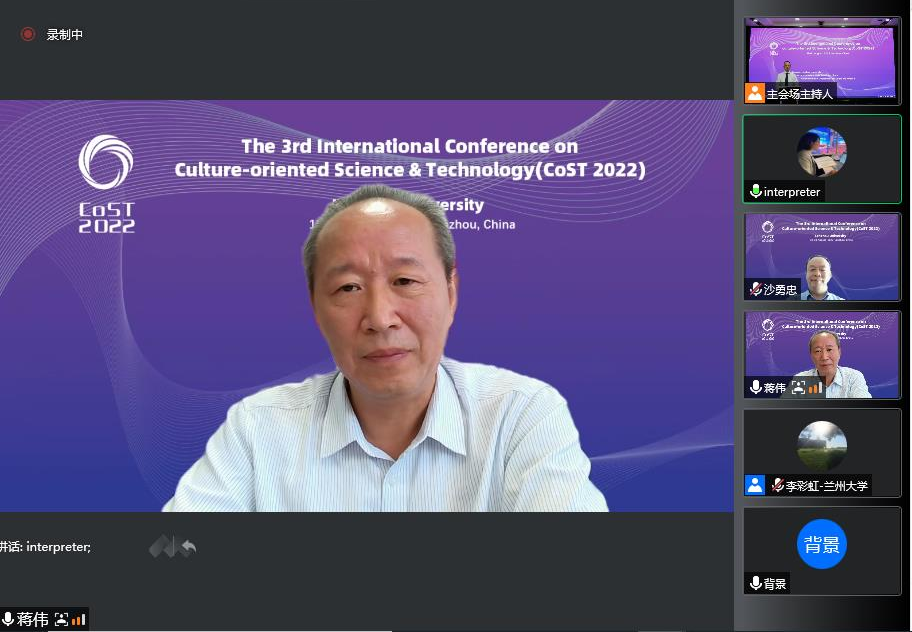This screenshot has height=632, width=912.
Task: Click the microphone icon in main 蒋伟 label
Action: click(8, 619)
